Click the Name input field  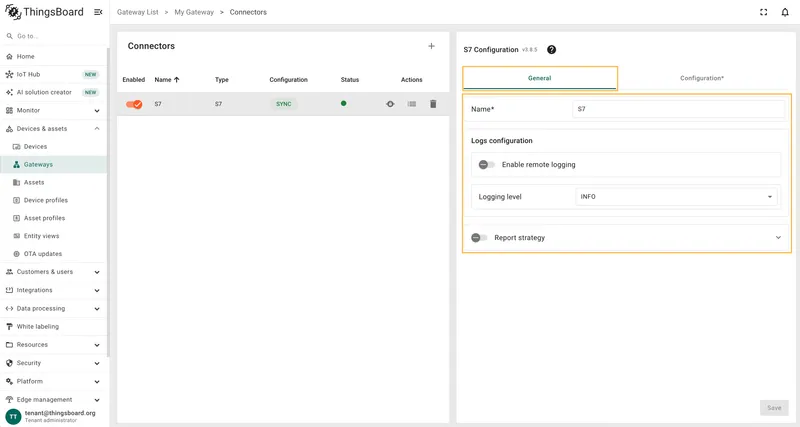coord(679,109)
